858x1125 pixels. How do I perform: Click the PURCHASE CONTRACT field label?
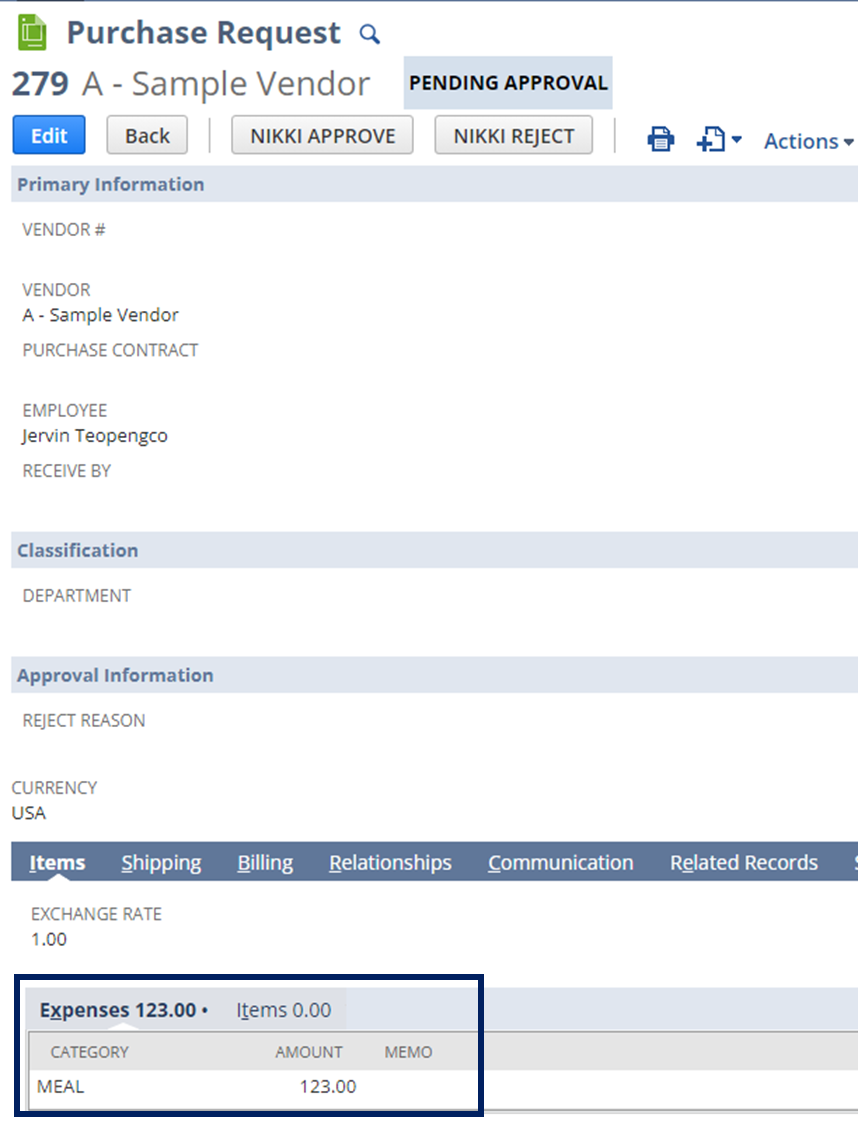click(110, 350)
